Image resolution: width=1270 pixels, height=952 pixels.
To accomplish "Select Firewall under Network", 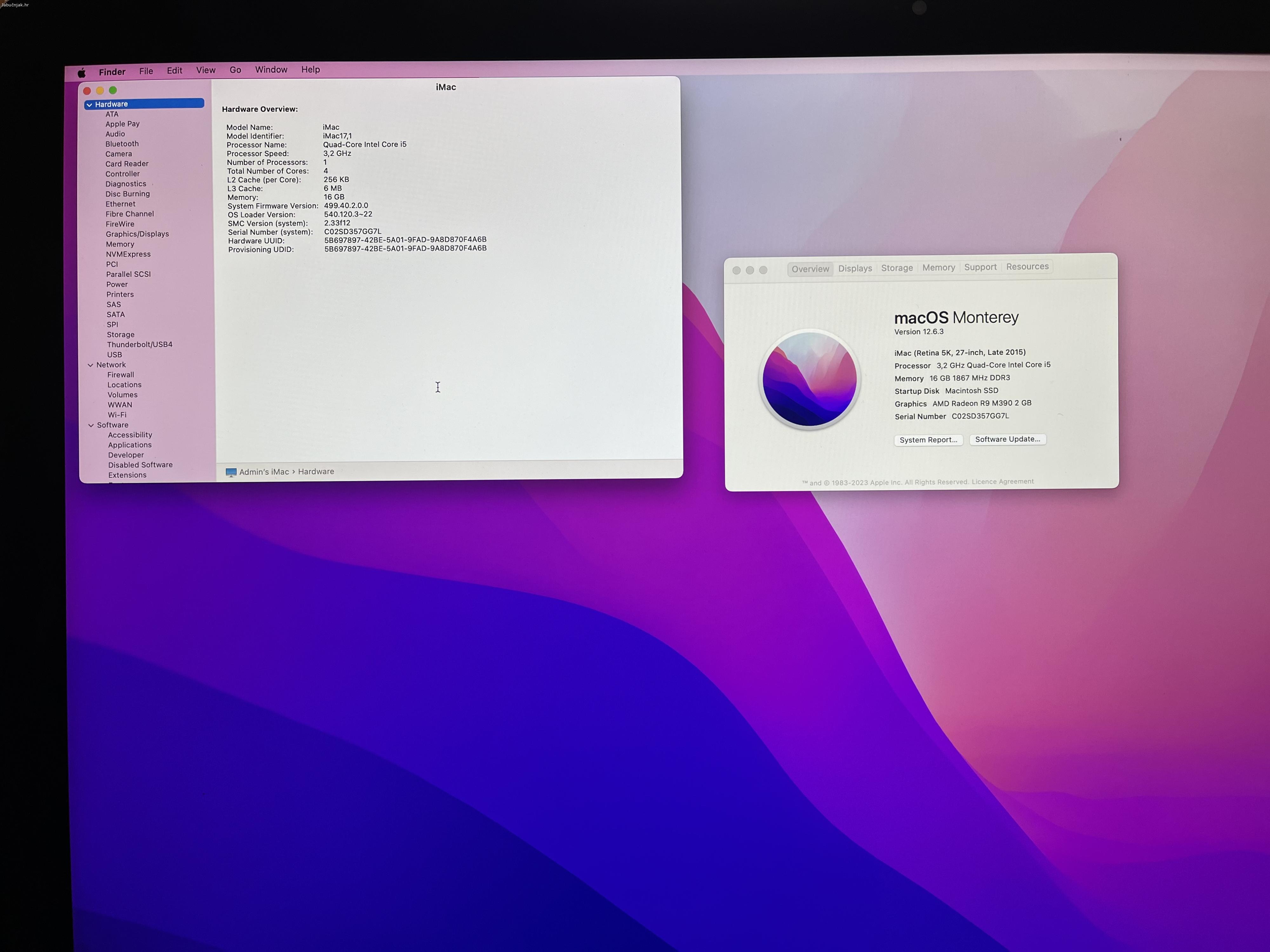I will [121, 375].
